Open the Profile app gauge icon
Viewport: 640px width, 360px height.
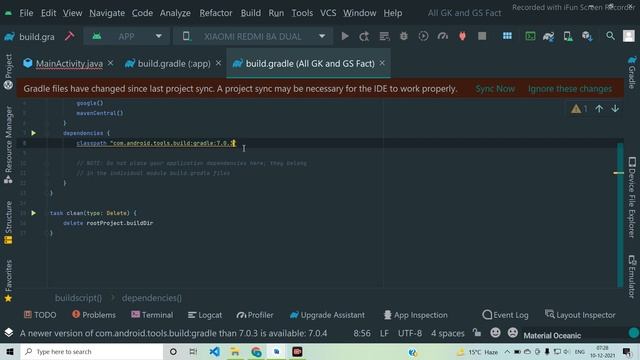pos(443,36)
